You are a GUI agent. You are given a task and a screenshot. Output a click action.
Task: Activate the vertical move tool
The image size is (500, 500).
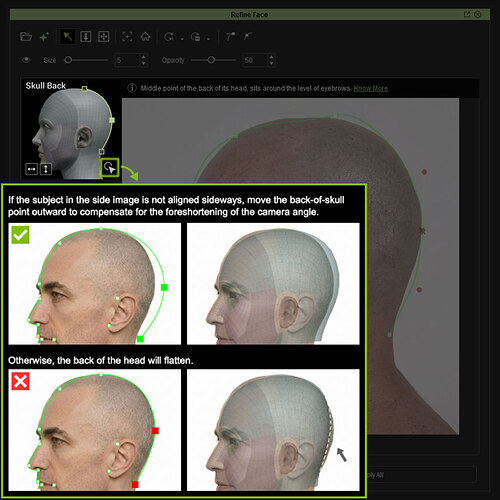[86, 36]
